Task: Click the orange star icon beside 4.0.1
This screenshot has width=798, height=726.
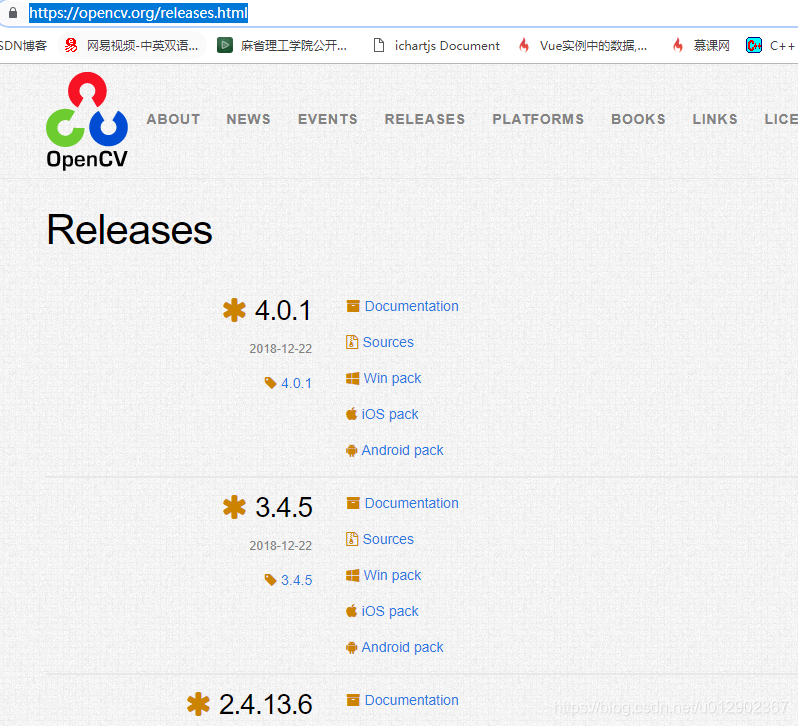Action: coord(234,309)
